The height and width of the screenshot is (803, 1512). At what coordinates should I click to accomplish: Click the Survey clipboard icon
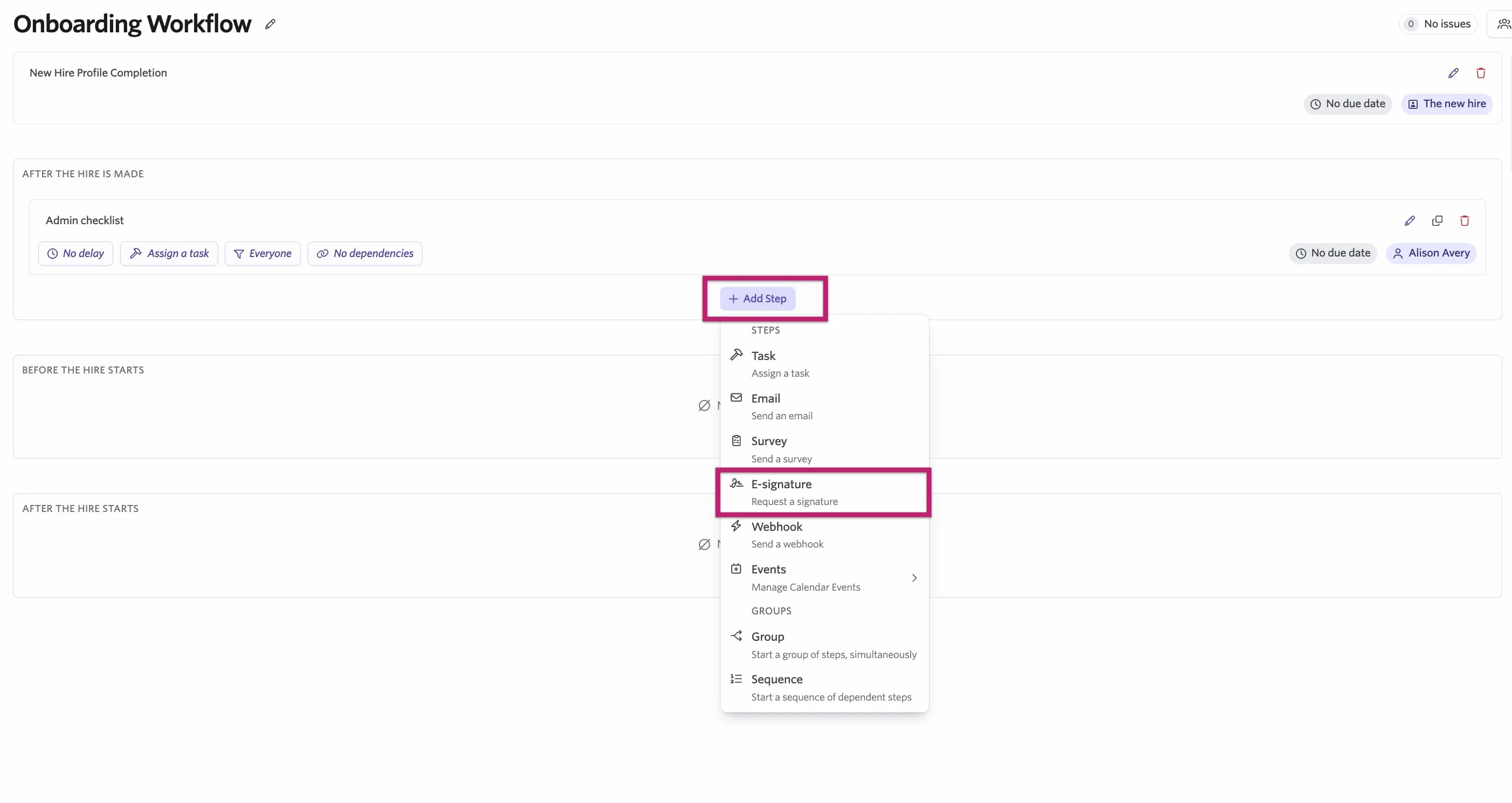click(737, 440)
